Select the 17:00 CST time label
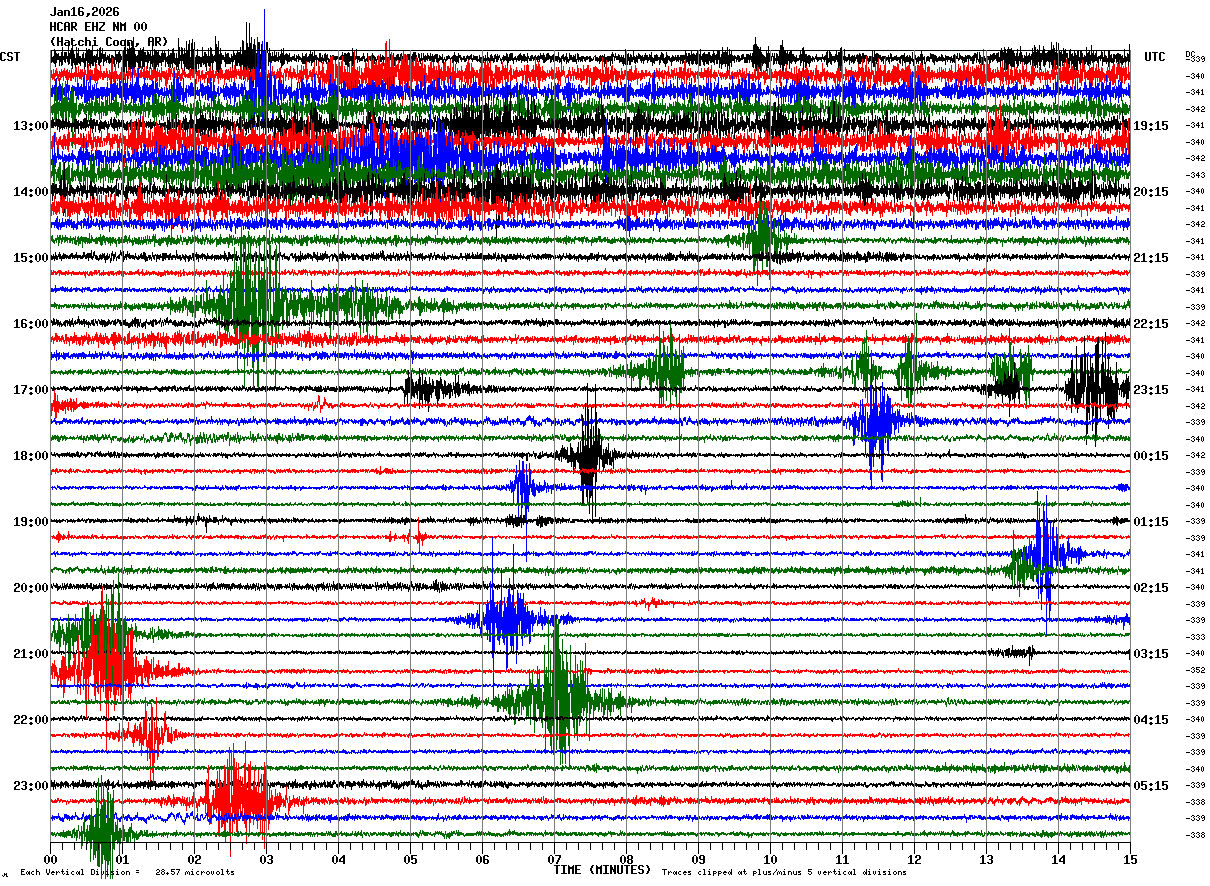1210x886 pixels. pos(31,390)
